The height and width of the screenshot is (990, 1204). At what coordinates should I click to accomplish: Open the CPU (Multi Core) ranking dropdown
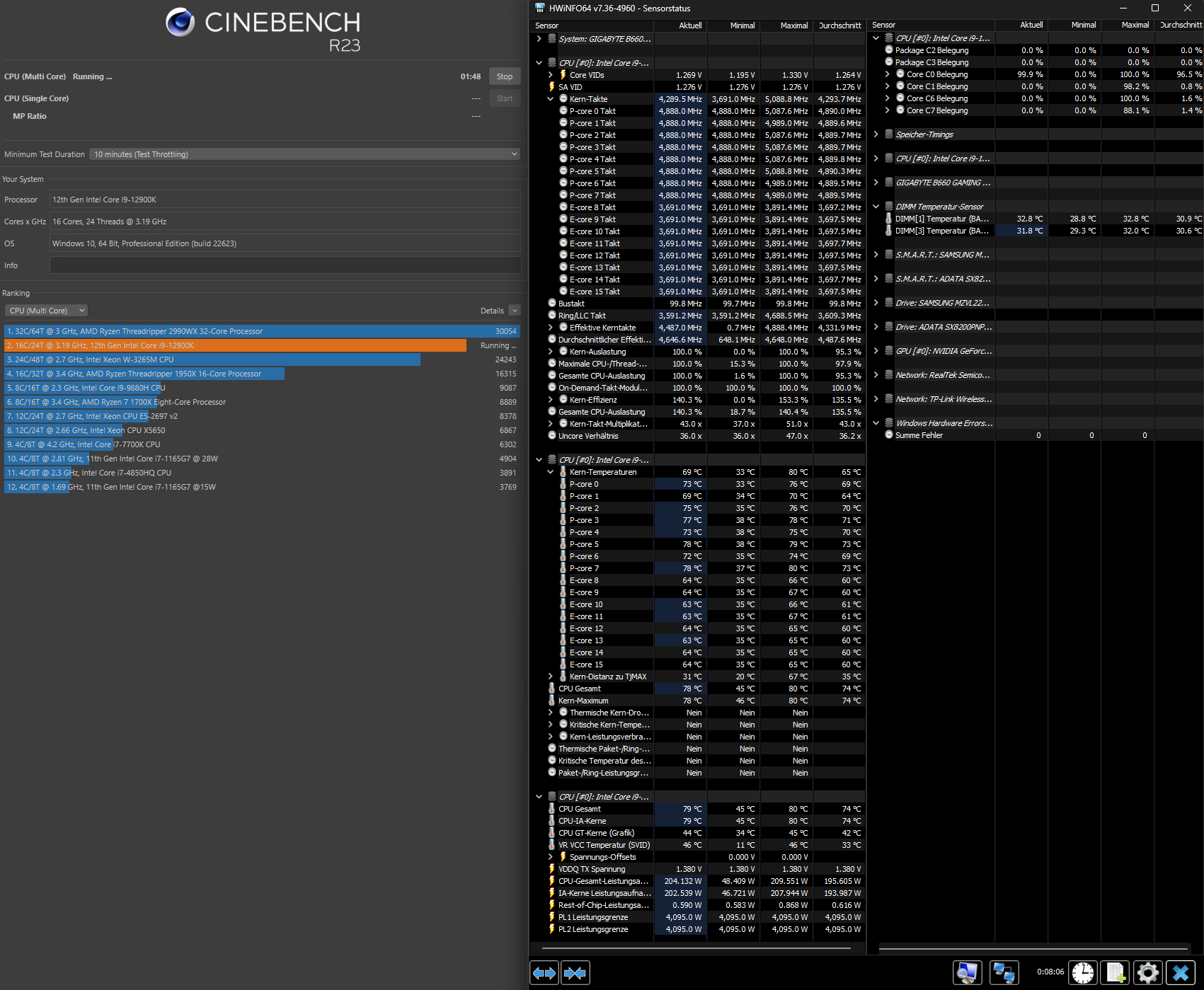46,311
